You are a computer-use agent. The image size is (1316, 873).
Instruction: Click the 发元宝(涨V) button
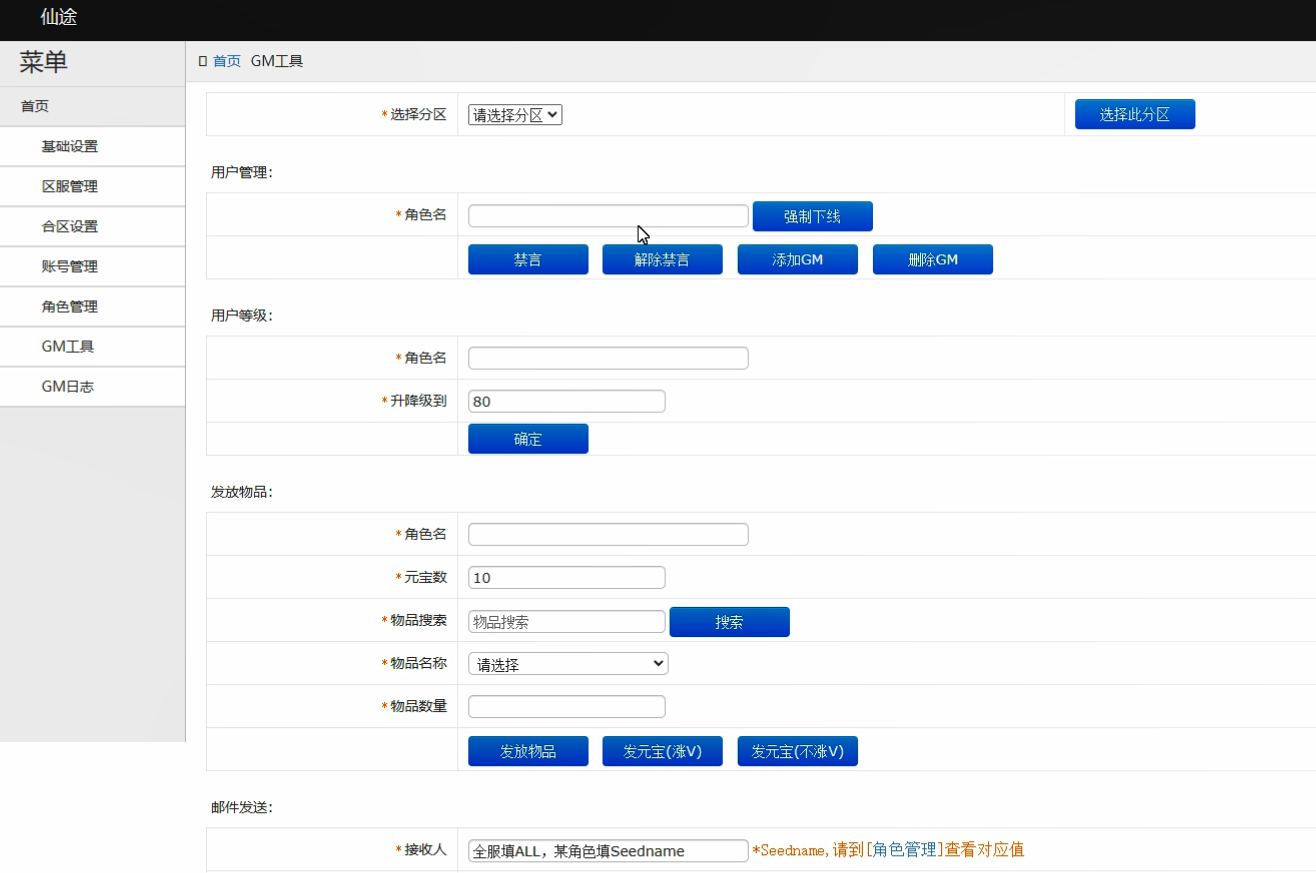(662, 752)
